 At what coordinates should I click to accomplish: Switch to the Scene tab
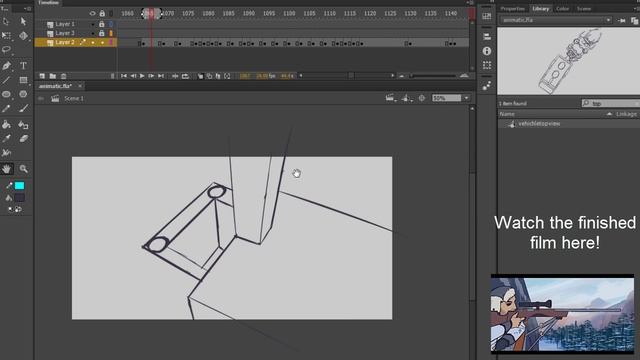tap(584, 9)
